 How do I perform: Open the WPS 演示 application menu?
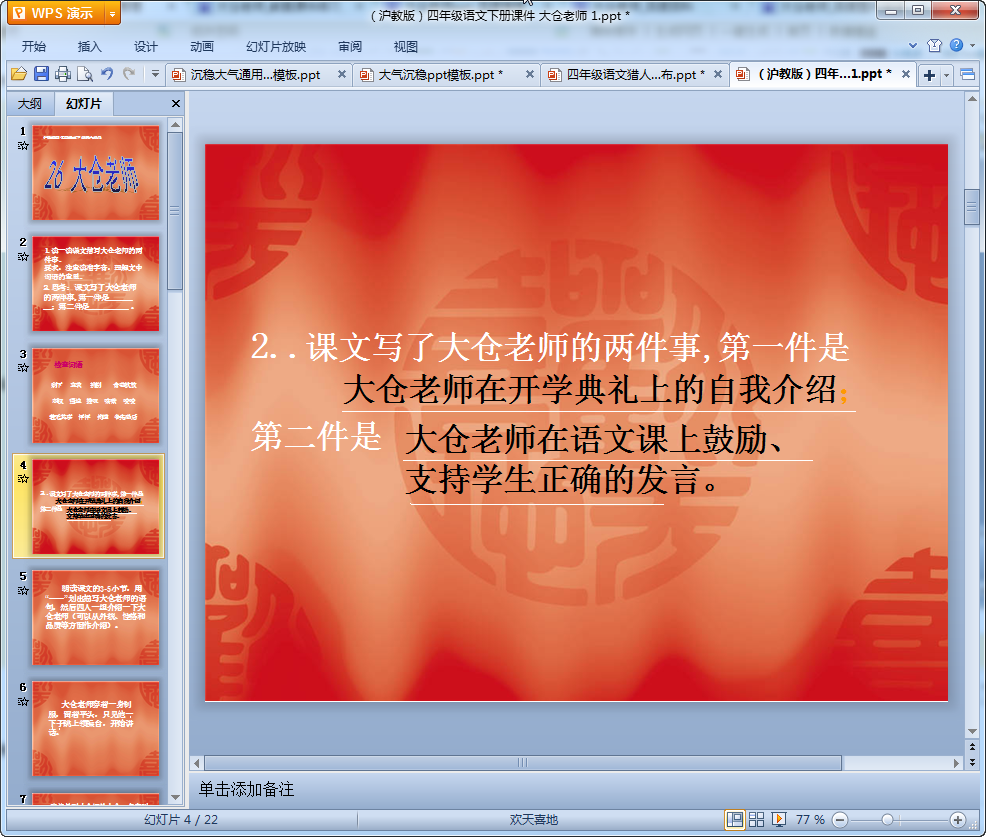point(55,13)
